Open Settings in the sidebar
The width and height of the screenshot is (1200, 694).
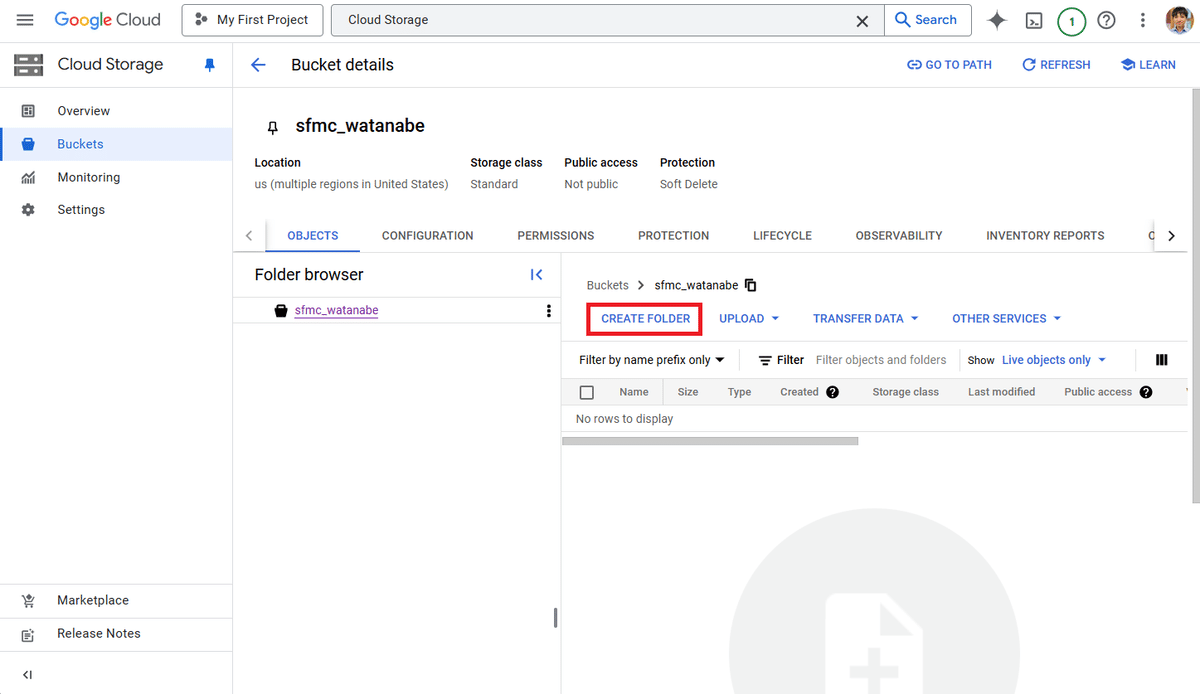(116, 210)
